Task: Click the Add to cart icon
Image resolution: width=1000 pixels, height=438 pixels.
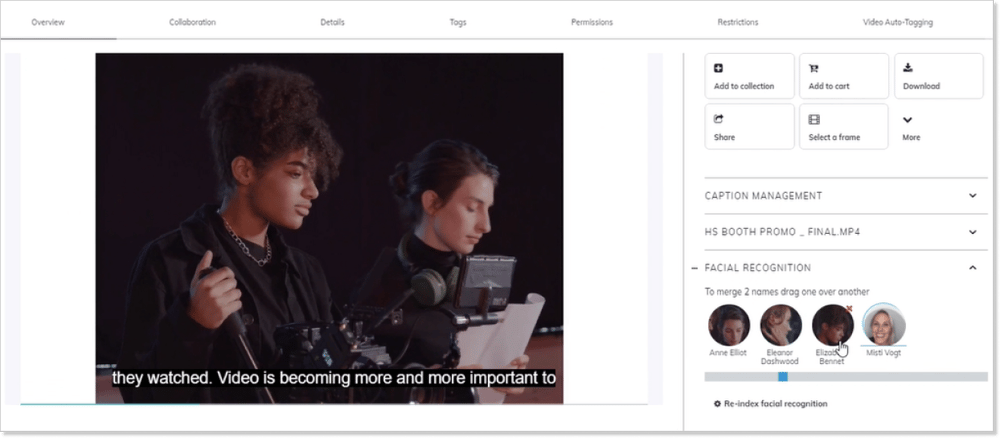Action: 813,68
